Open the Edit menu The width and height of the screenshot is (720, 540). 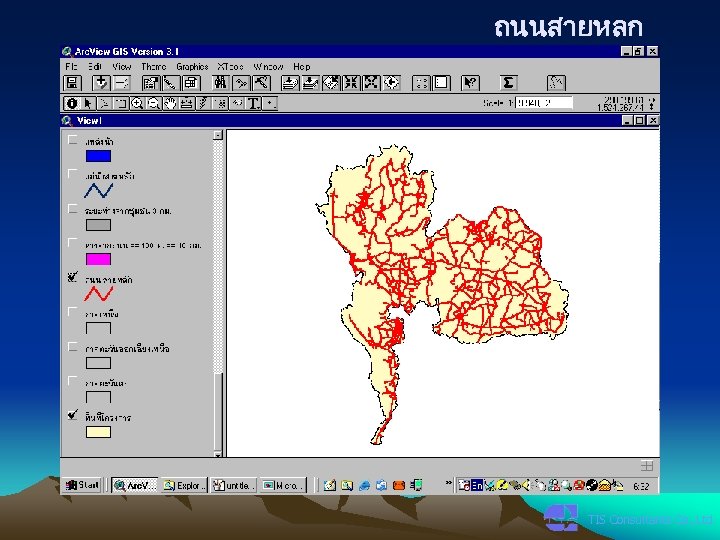tap(95, 67)
